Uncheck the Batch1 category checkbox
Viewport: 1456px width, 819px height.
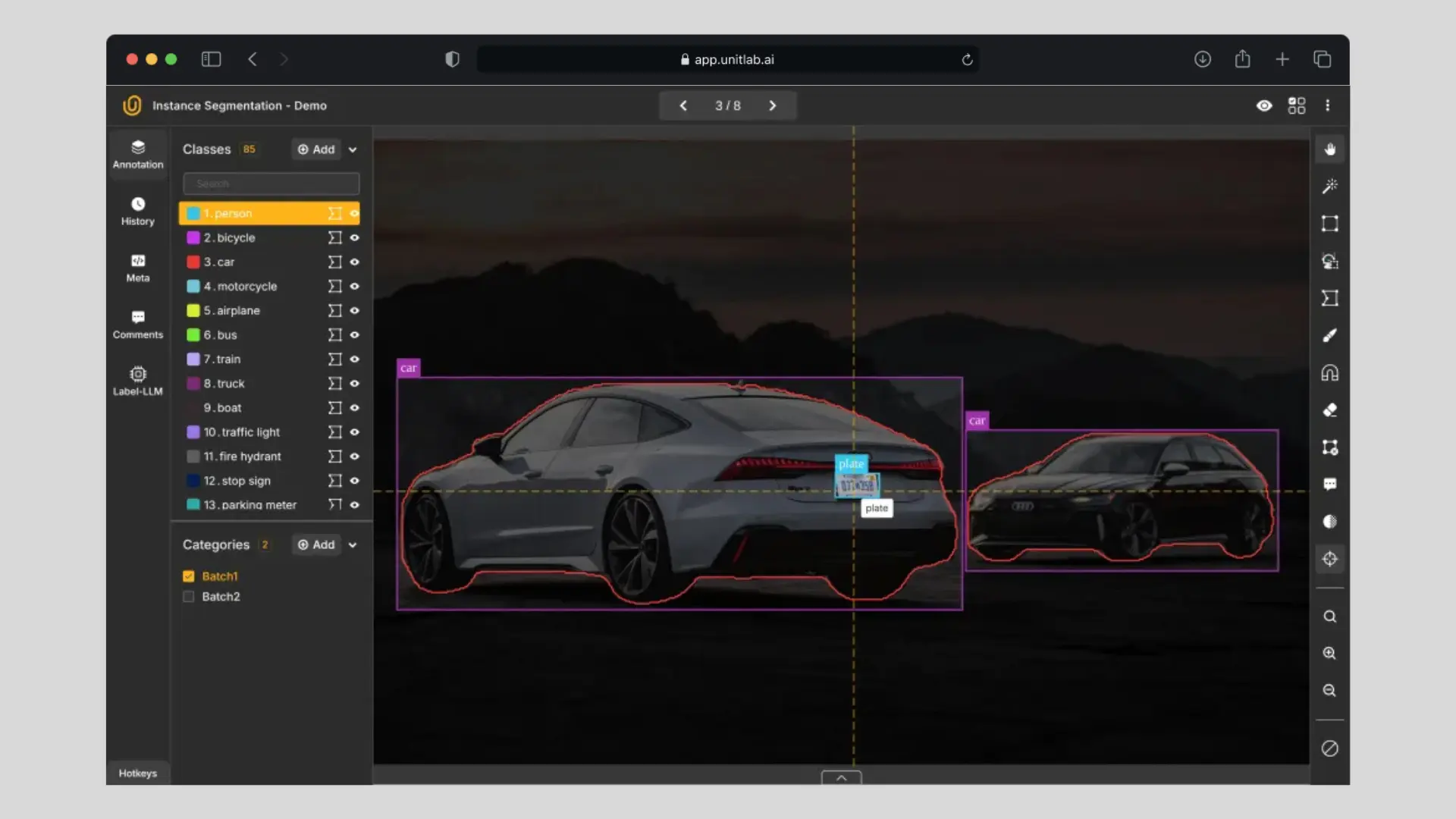pos(189,576)
